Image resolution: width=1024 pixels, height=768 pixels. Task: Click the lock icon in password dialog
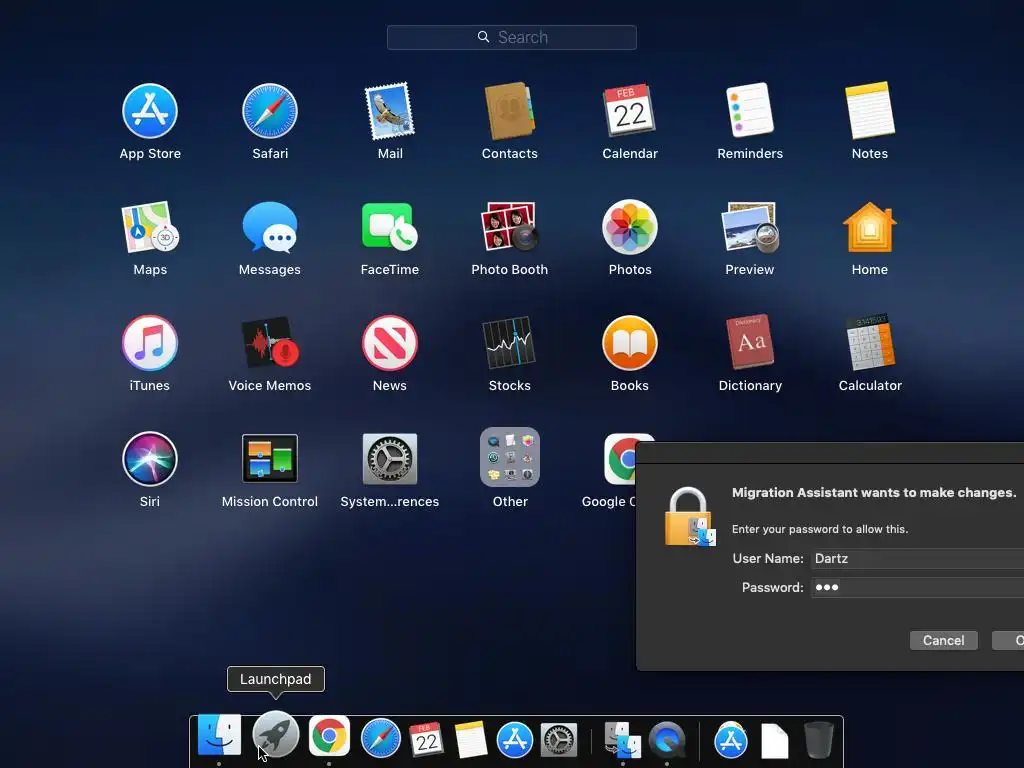tap(690, 517)
